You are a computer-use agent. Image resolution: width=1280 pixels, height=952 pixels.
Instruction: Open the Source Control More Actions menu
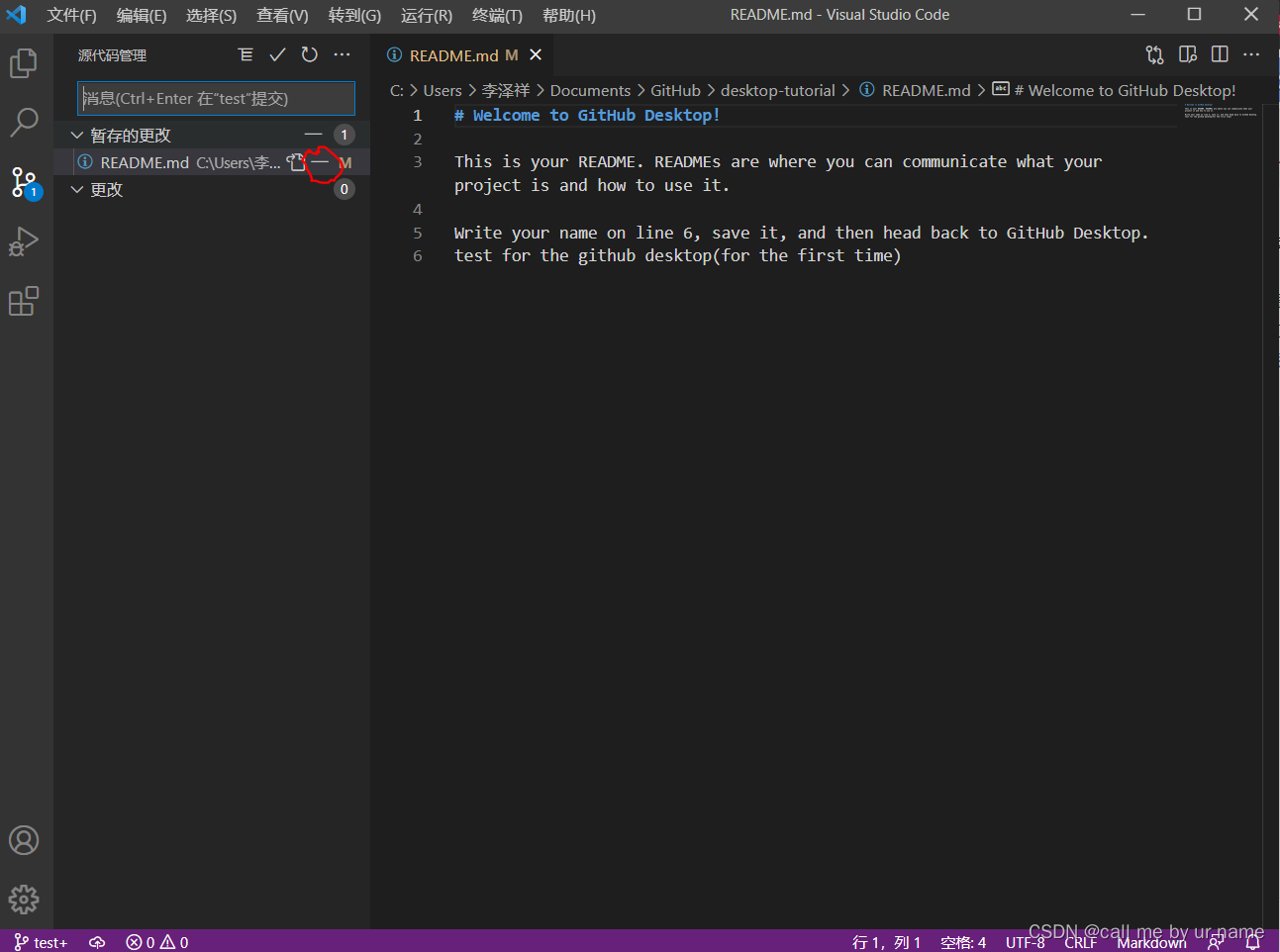click(342, 54)
